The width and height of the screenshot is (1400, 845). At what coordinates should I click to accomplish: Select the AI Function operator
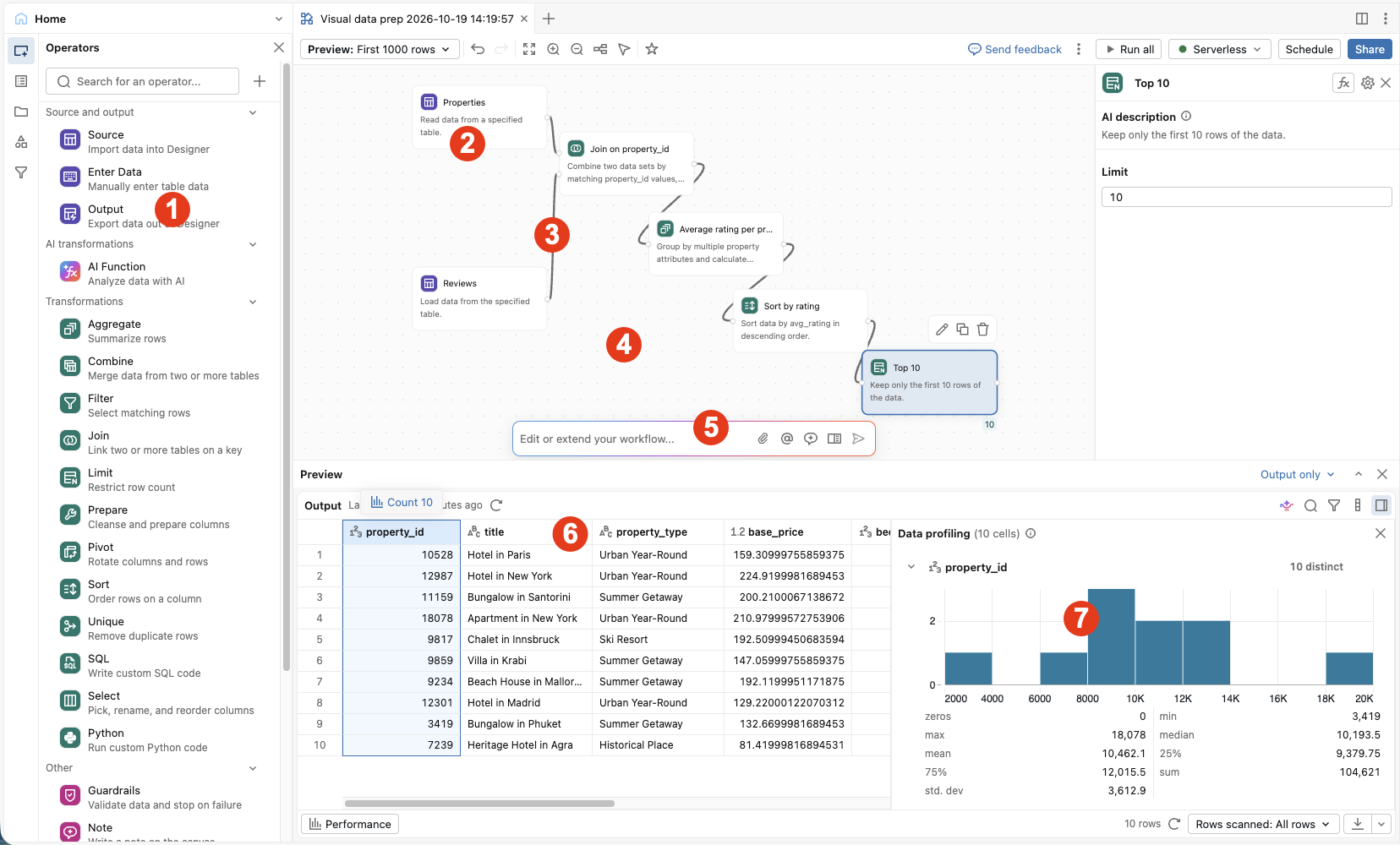[159, 273]
